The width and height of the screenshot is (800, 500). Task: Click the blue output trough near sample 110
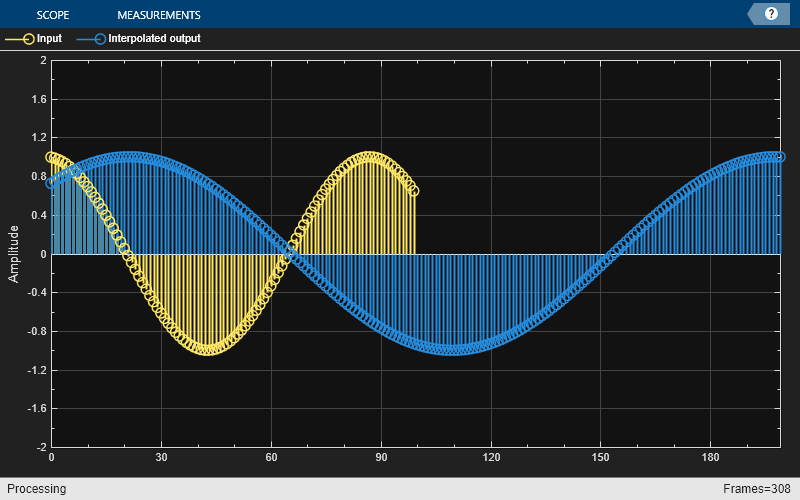pos(454,350)
